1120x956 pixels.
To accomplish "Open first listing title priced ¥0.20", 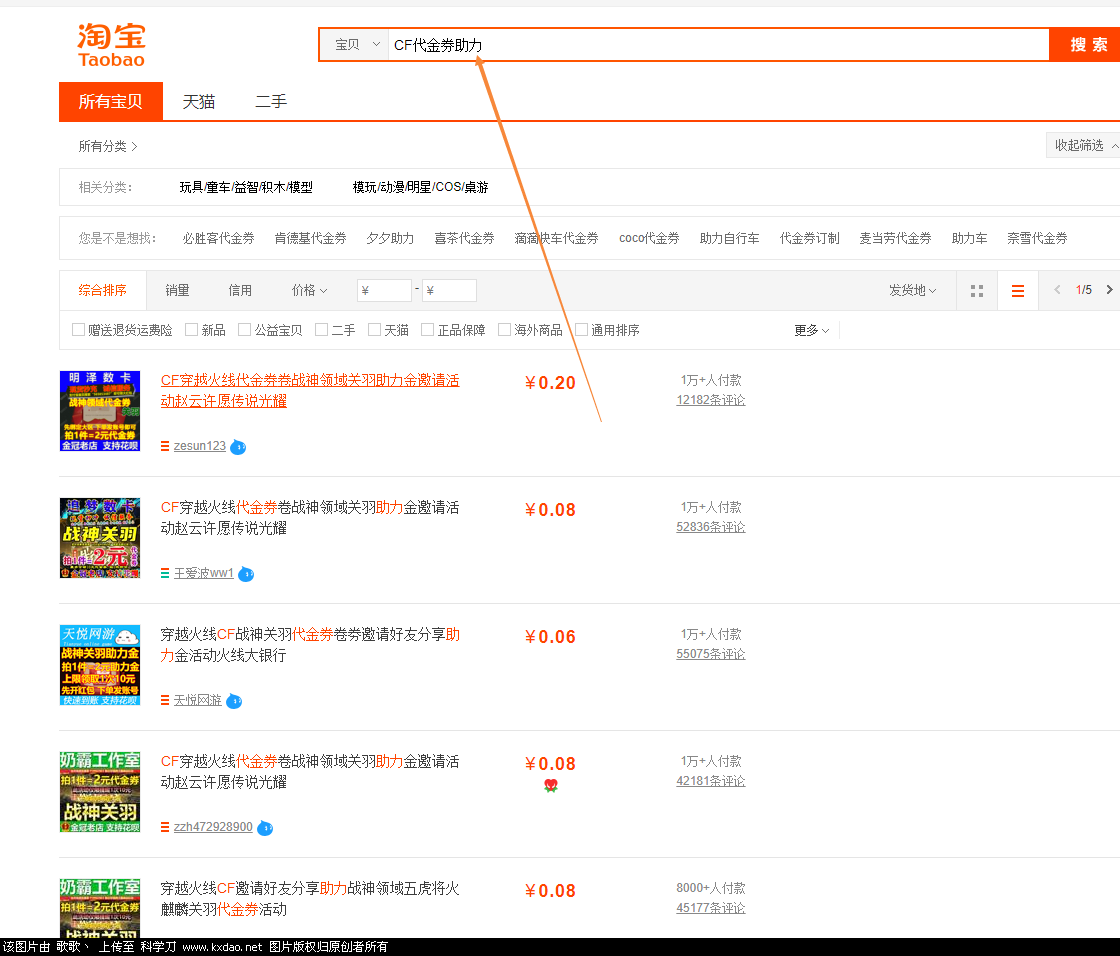I will [x=310, y=391].
